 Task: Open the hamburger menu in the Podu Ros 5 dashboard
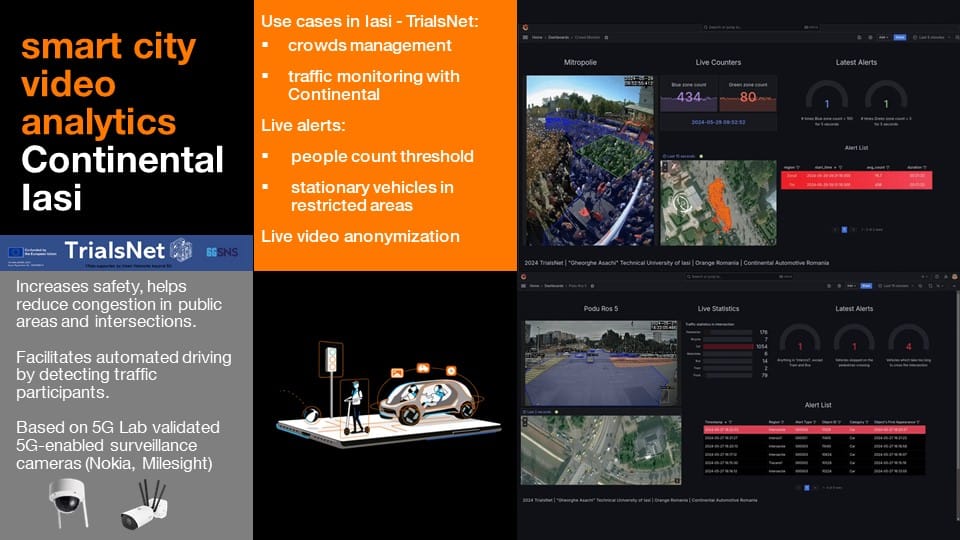click(x=523, y=286)
